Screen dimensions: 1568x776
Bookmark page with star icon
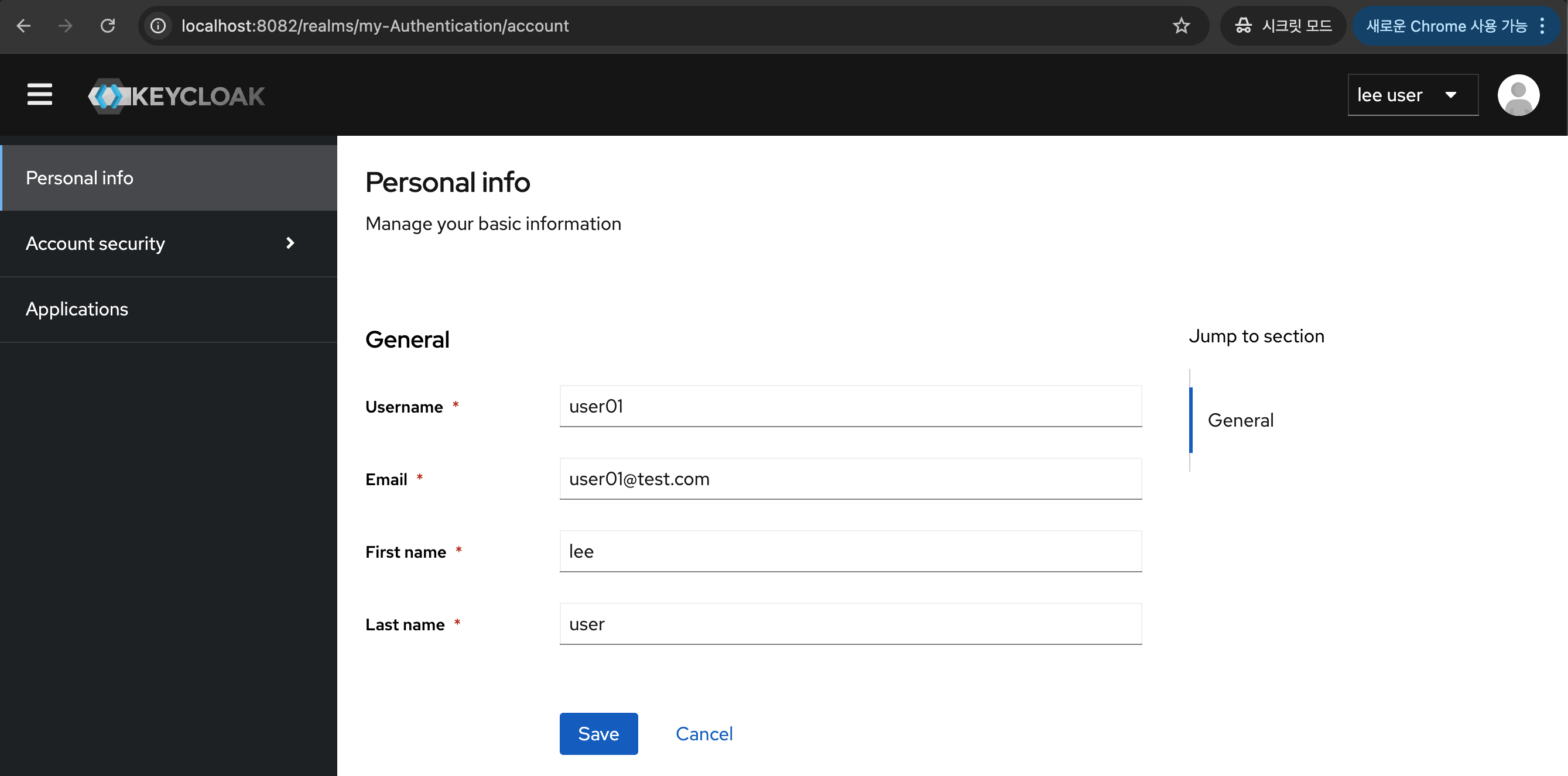[x=1181, y=26]
